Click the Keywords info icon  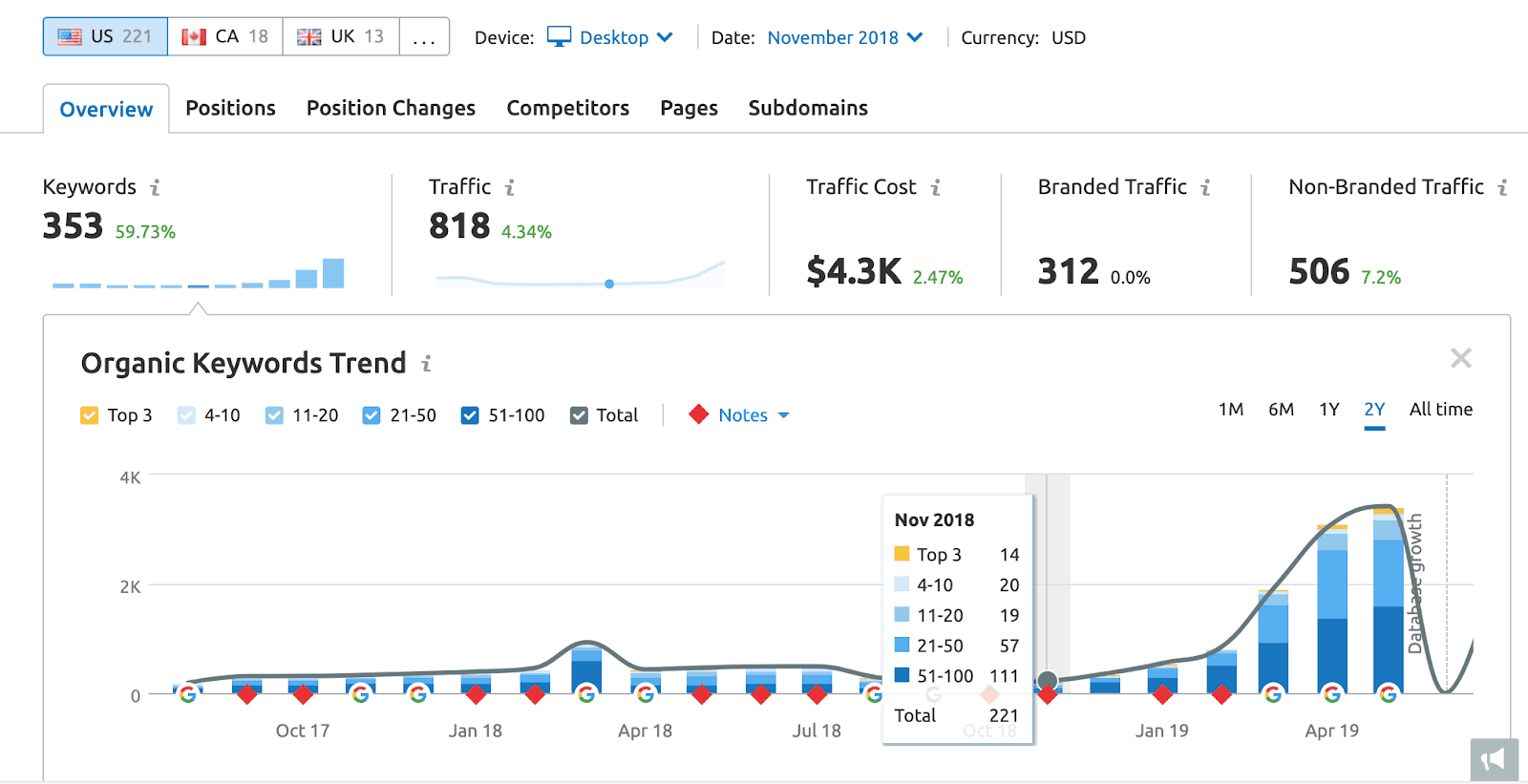tap(155, 187)
